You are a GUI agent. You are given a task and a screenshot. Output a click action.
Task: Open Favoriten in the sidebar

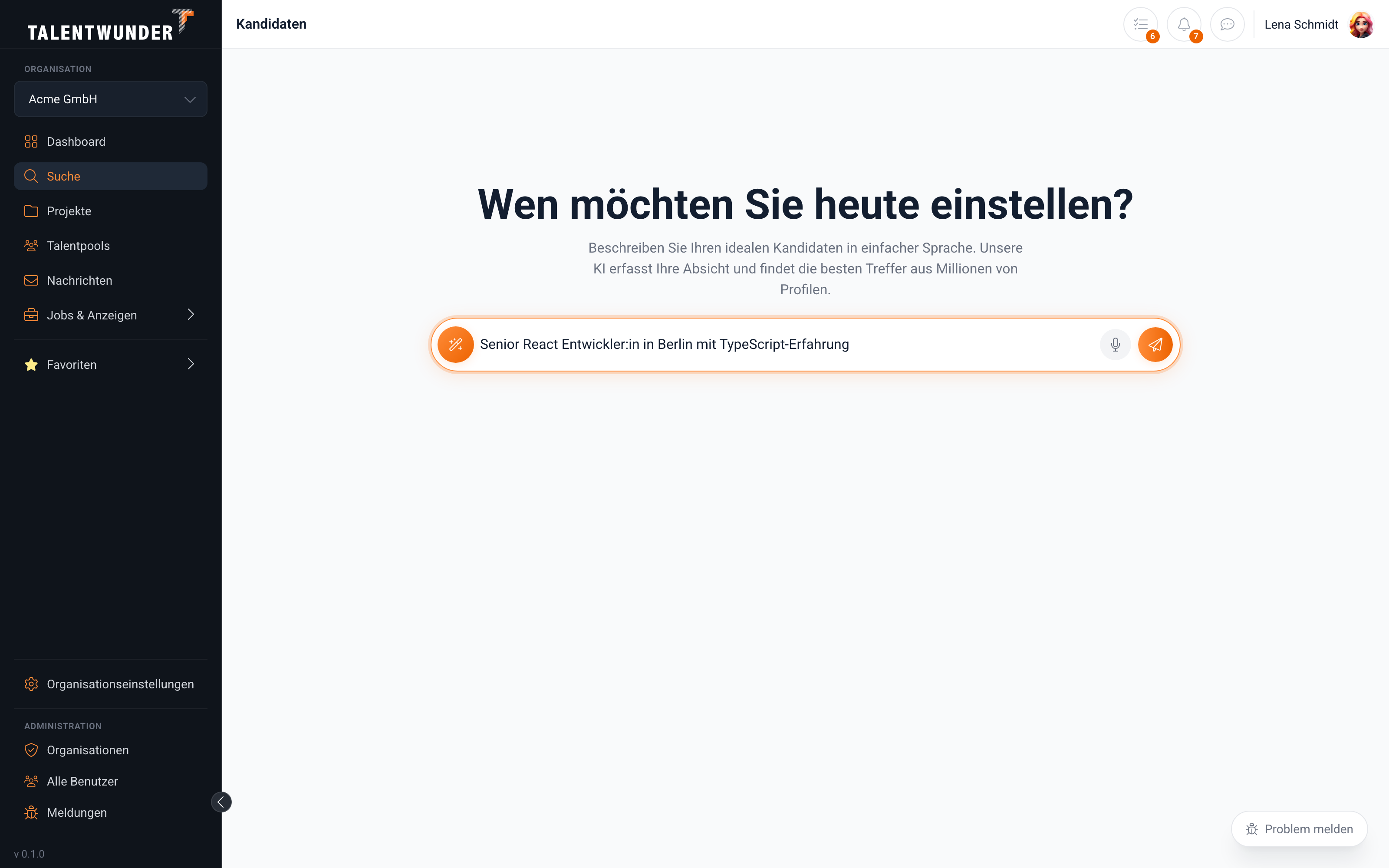tap(110, 365)
